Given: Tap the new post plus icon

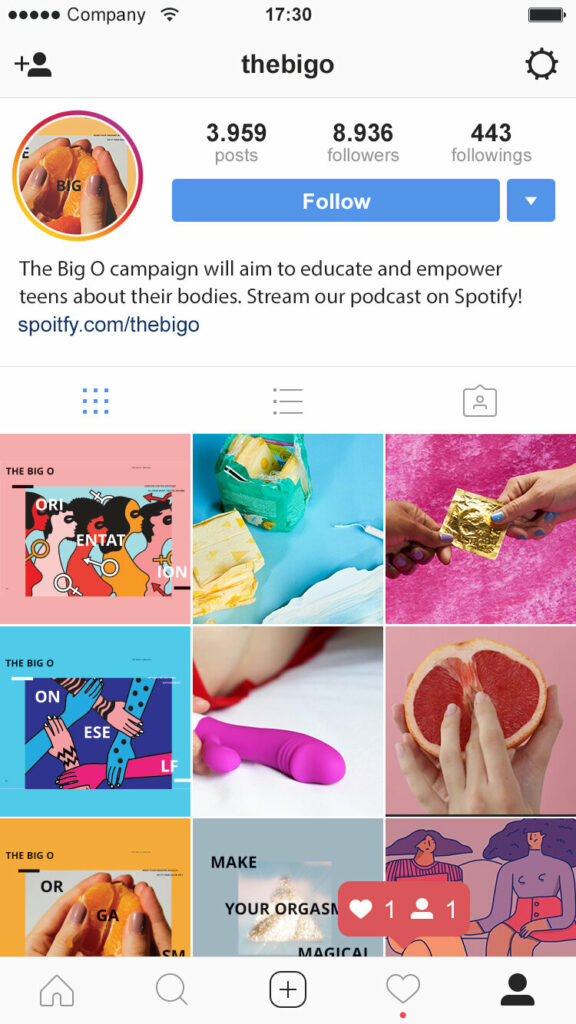Looking at the screenshot, I should pyautogui.click(x=288, y=990).
